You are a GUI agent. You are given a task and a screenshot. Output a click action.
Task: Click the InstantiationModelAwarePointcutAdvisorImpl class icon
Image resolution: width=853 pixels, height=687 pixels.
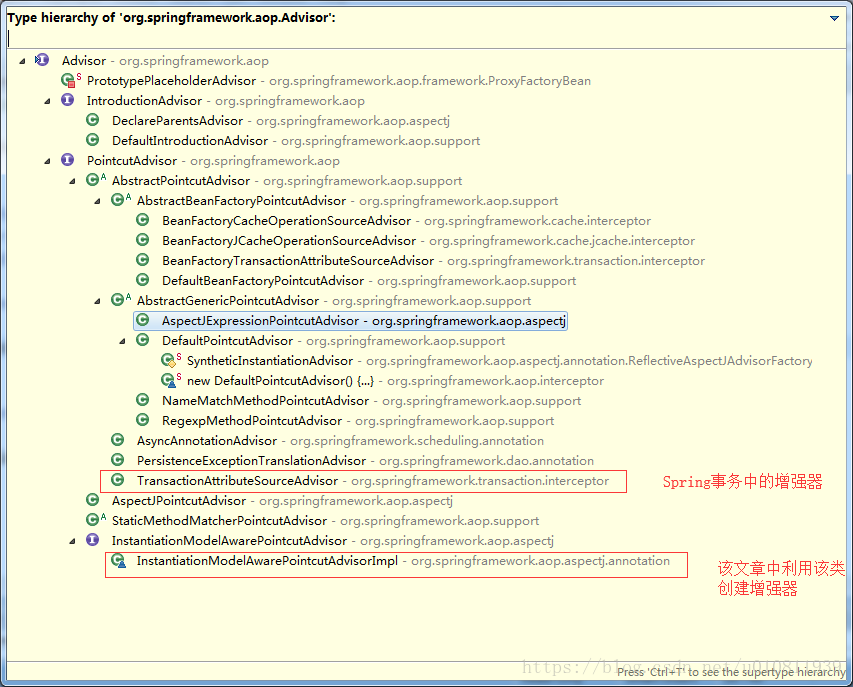119,560
